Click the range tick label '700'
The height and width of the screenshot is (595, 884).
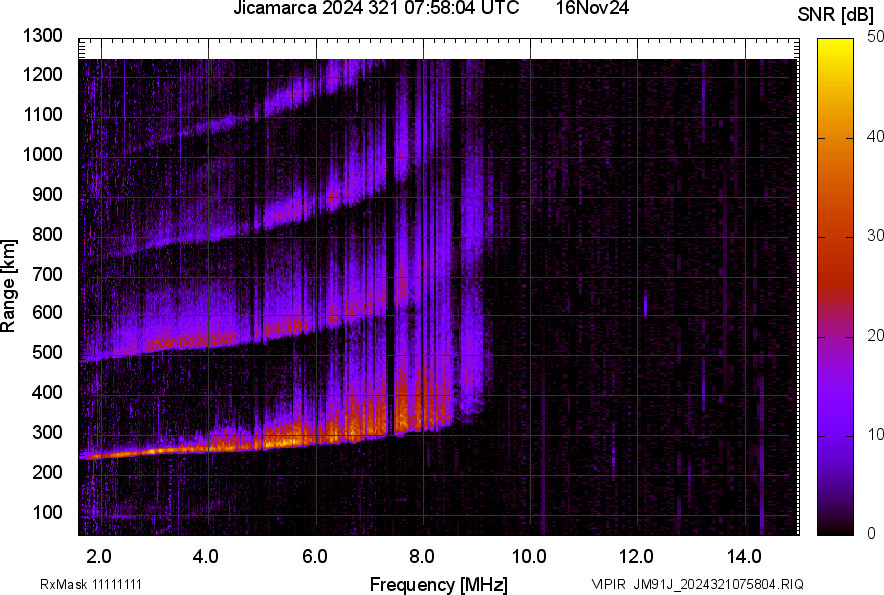(47, 274)
